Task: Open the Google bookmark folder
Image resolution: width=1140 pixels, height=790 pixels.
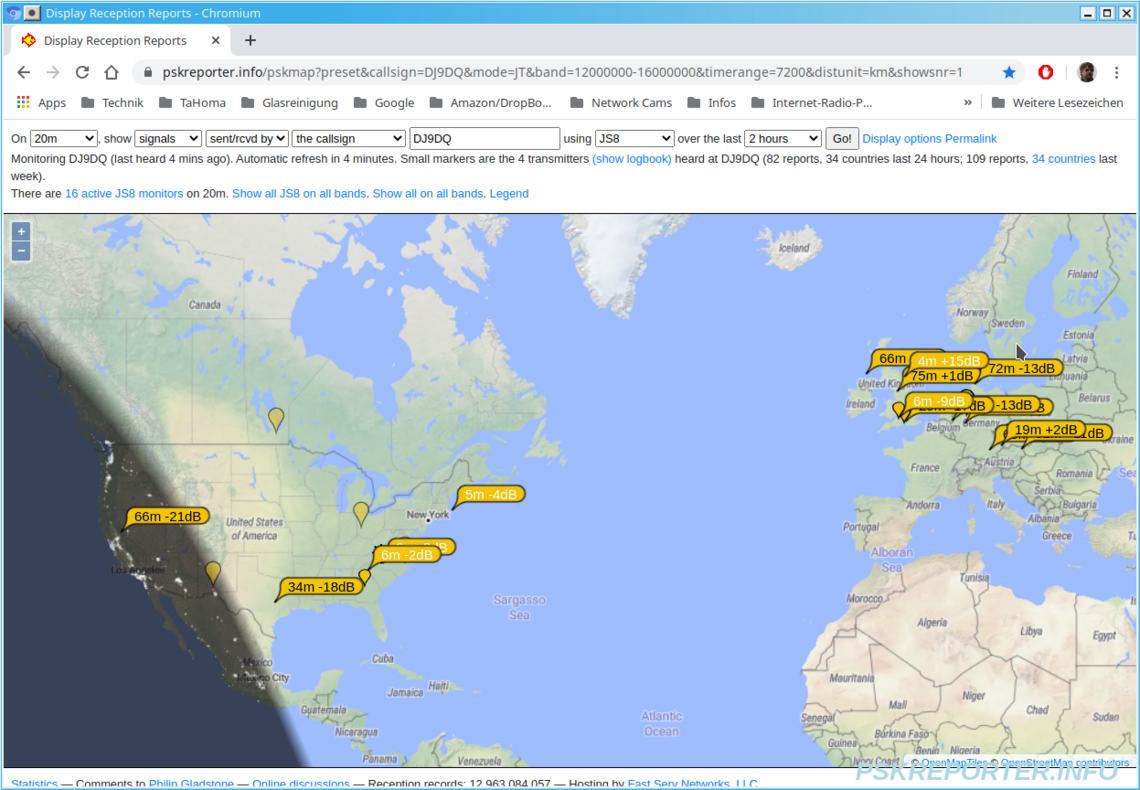Action: pos(384,102)
